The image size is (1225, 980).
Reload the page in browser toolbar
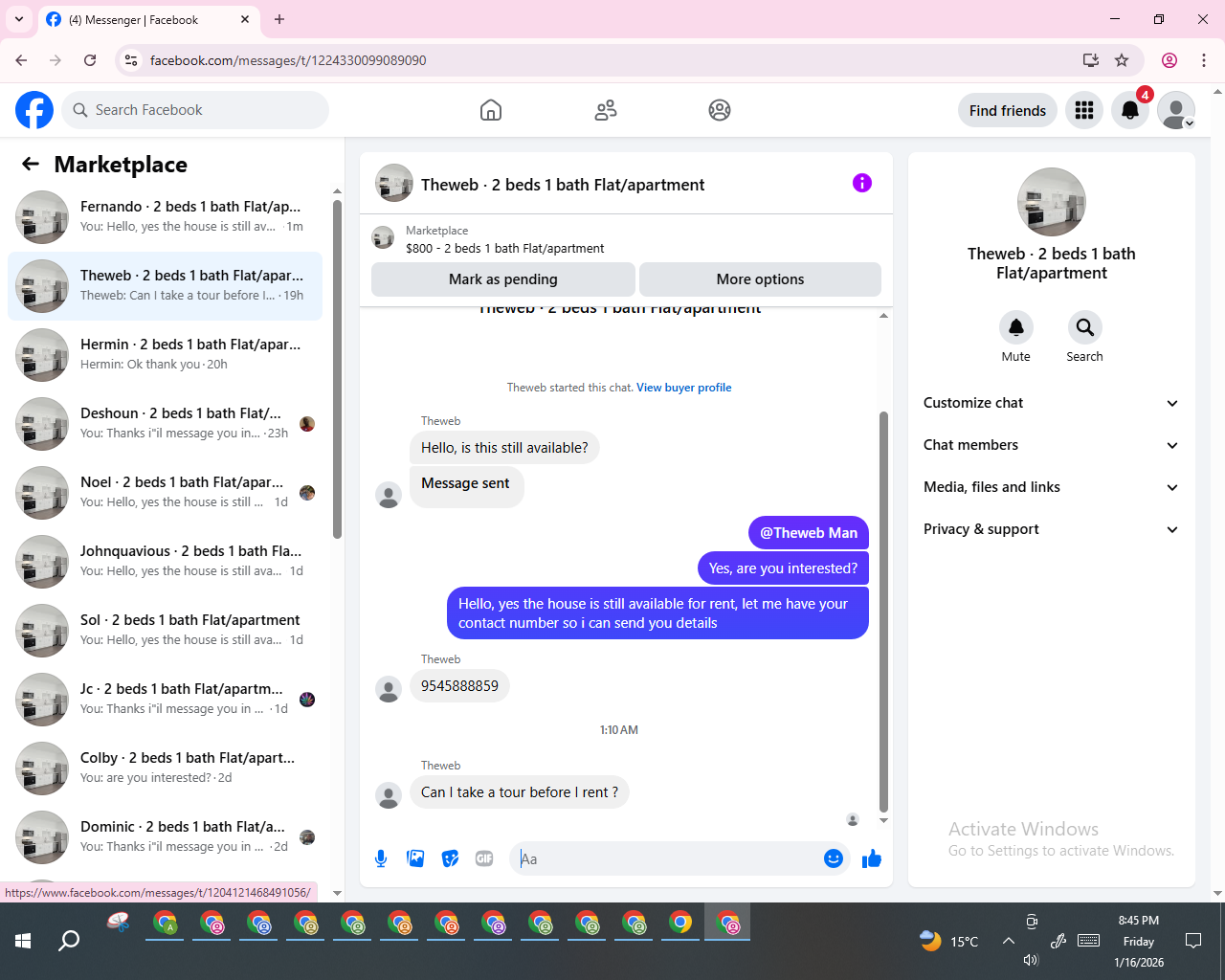90,60
